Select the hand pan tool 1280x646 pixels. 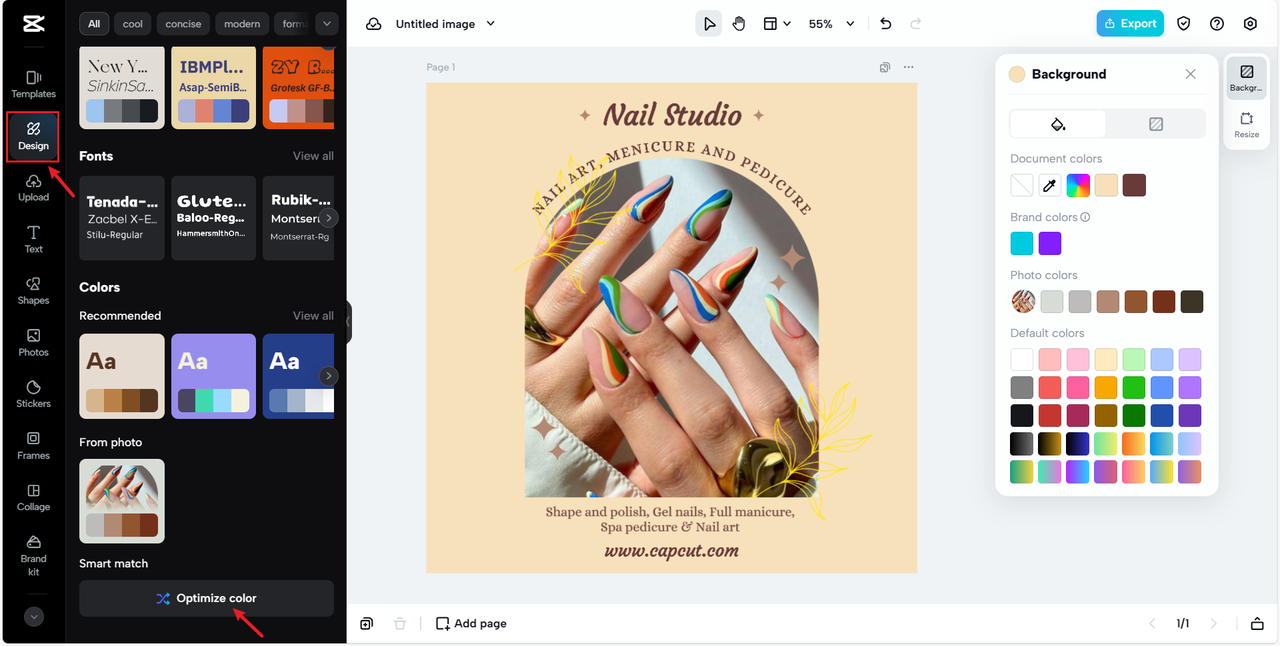pyautogui.click(x=739, y=24)
